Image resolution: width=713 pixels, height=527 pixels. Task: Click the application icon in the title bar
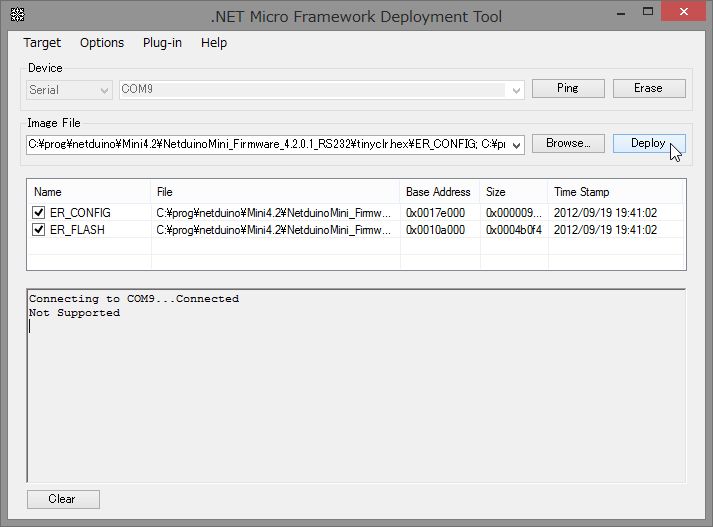(x=17, y=15)
